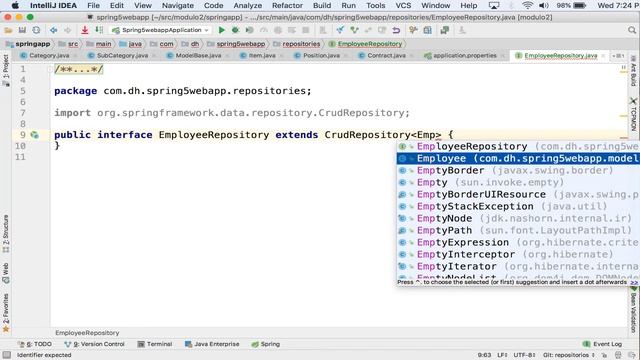This screenshot has height=360, width=640.
Task: Select repositories breadcrumb folder
Action: [297, 44]
